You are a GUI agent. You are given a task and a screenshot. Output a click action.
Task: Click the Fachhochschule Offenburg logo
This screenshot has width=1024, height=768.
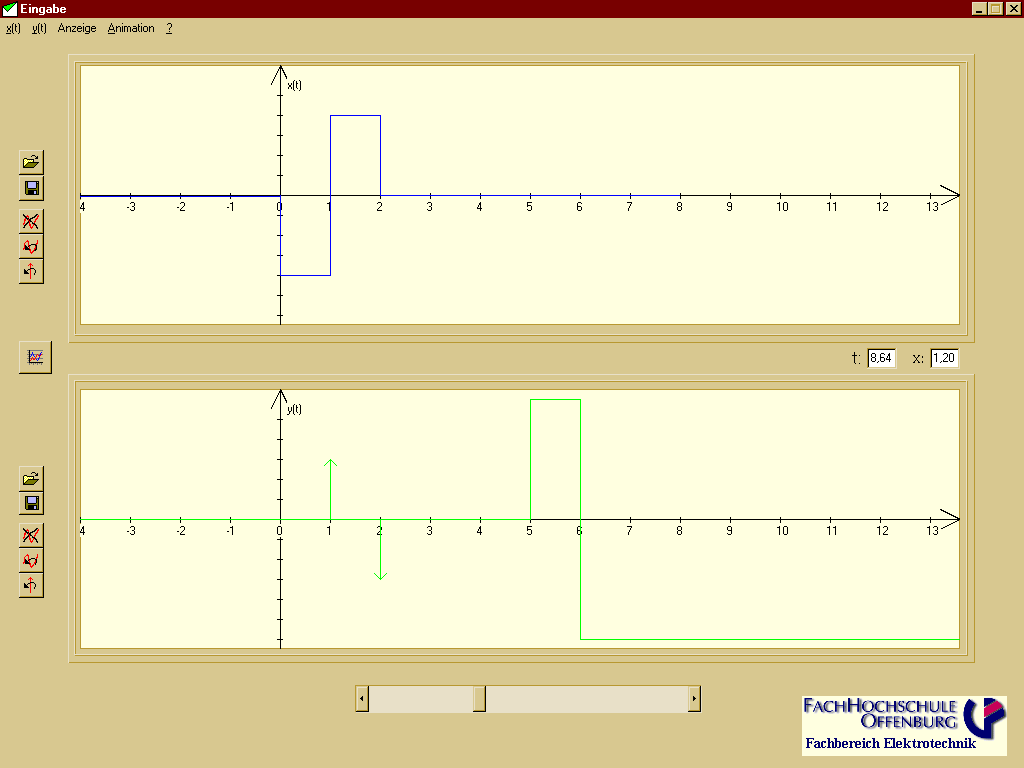click(904, 726)
